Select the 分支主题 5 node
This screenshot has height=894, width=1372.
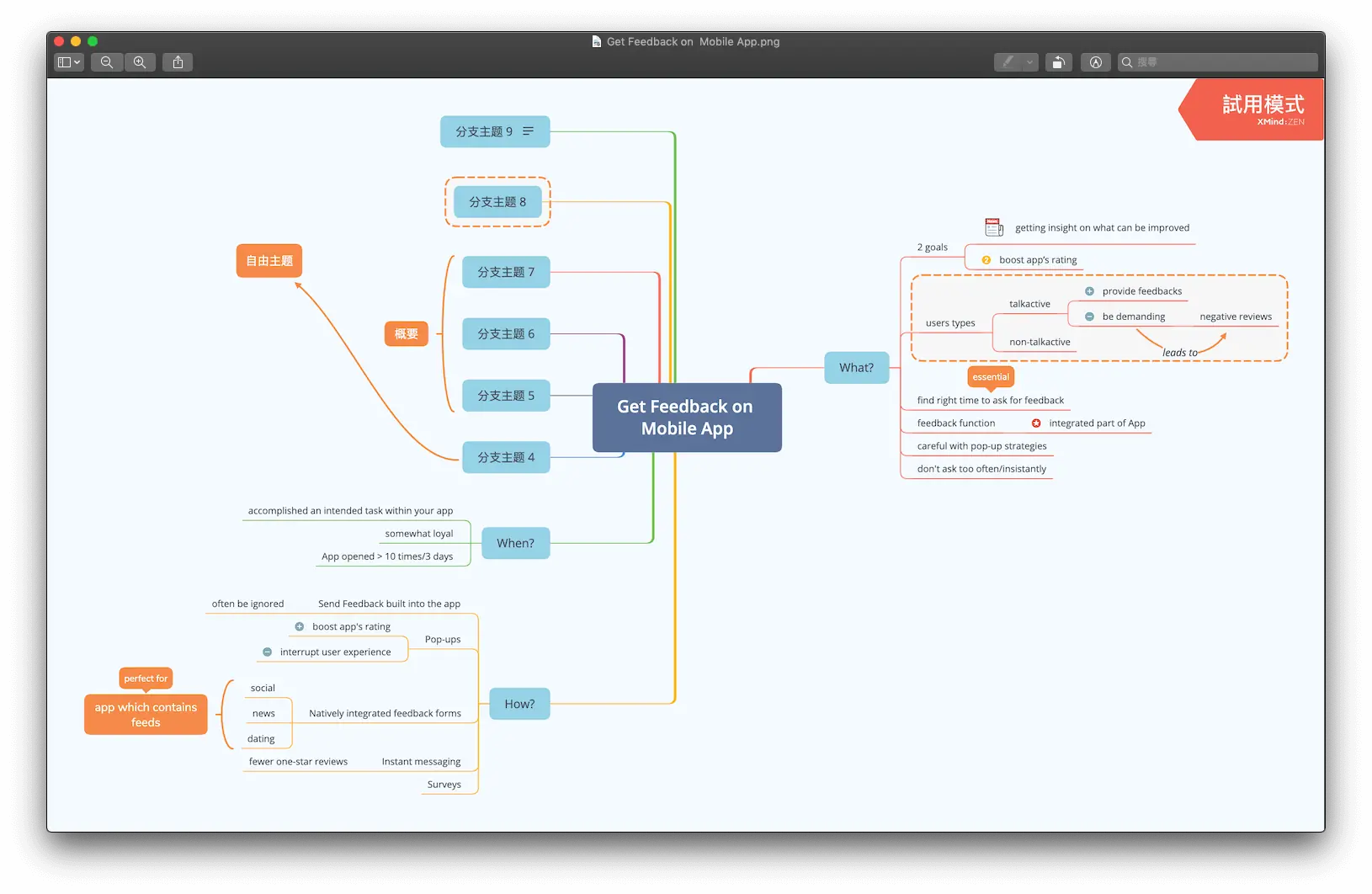click(x=506, y=396)
